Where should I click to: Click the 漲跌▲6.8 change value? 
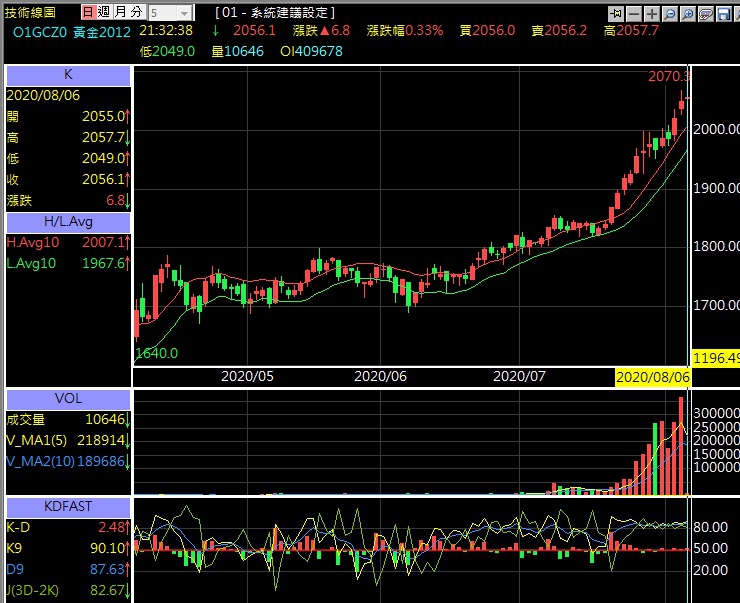pos(321,31)
